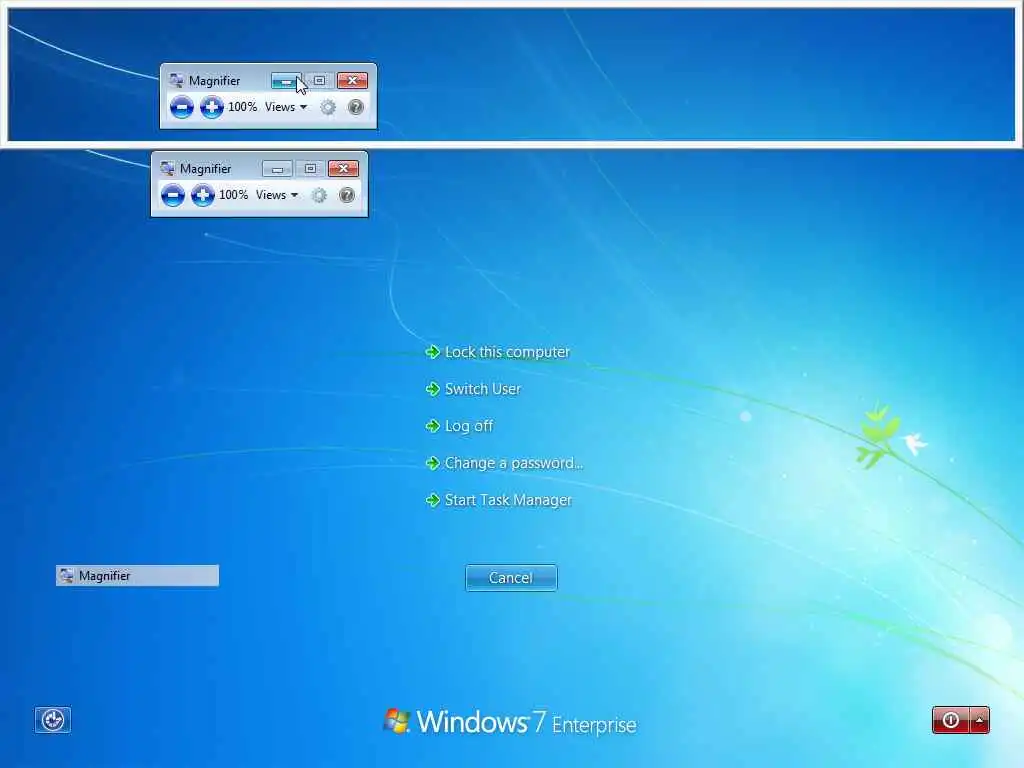Viewport: 1024px width, 768px height.
Task: Open Change a password option
Action: 504,463
